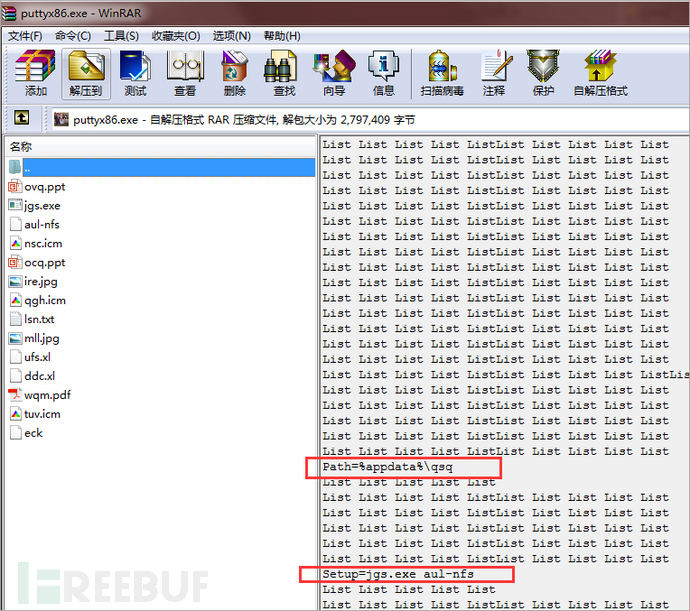Click the 信息 (Info) toolbar icon
The width and height of the screenshot is (690, 611).
pyautogui.click(x=384, y=66)
